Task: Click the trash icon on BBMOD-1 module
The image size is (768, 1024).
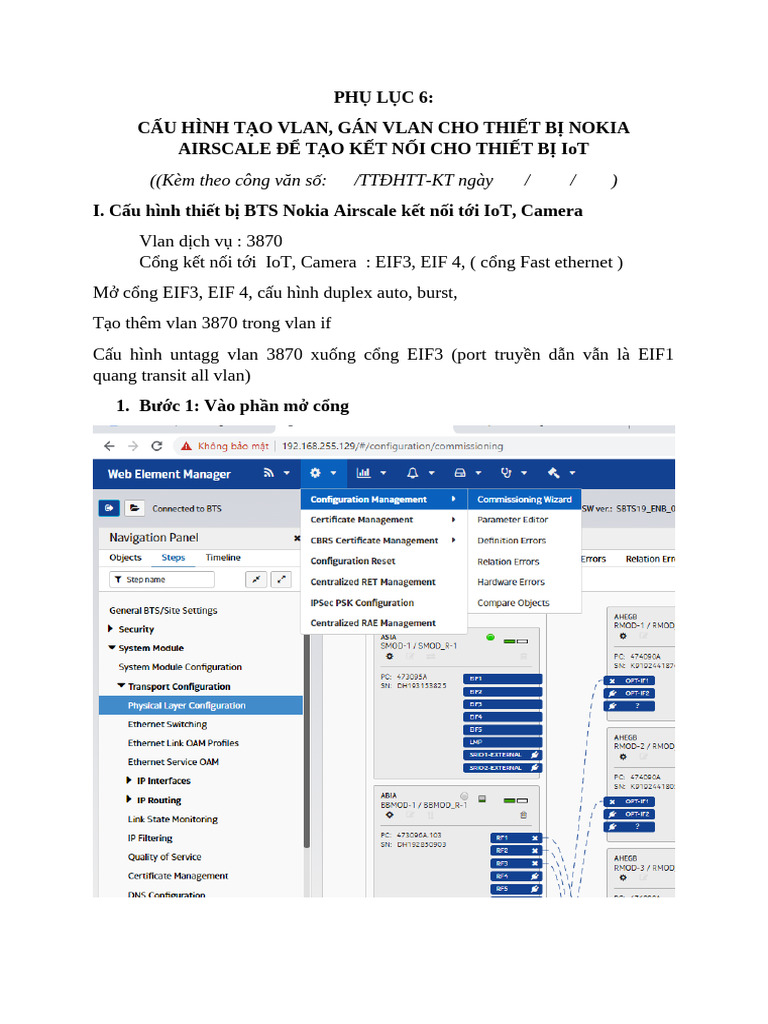Action: point(523,815)
